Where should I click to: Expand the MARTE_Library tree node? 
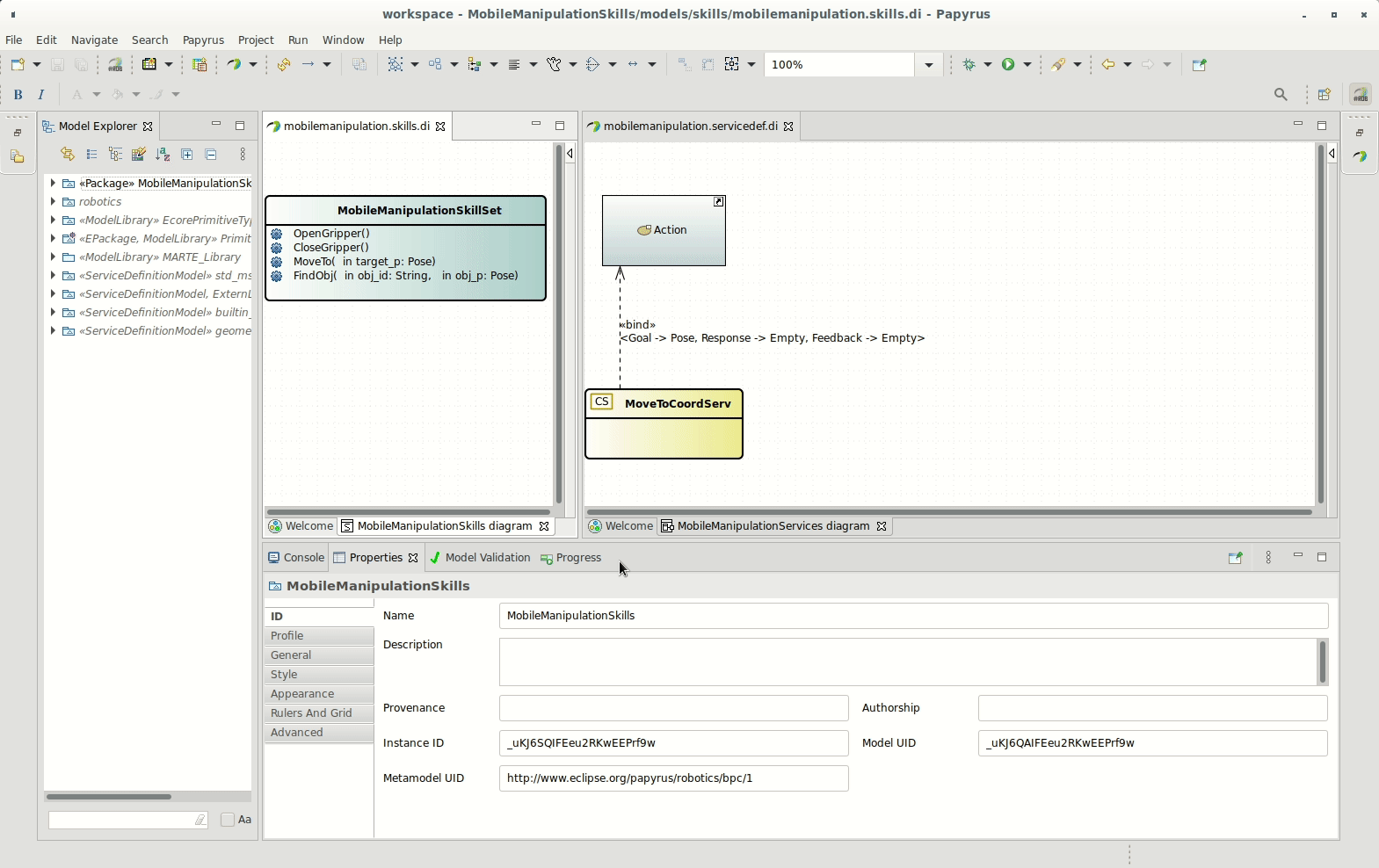click(53, 257)
